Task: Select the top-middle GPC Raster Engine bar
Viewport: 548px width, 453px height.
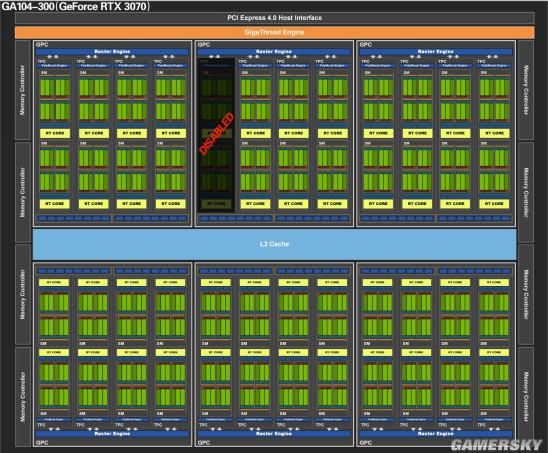Action: [x=274, y=52]
